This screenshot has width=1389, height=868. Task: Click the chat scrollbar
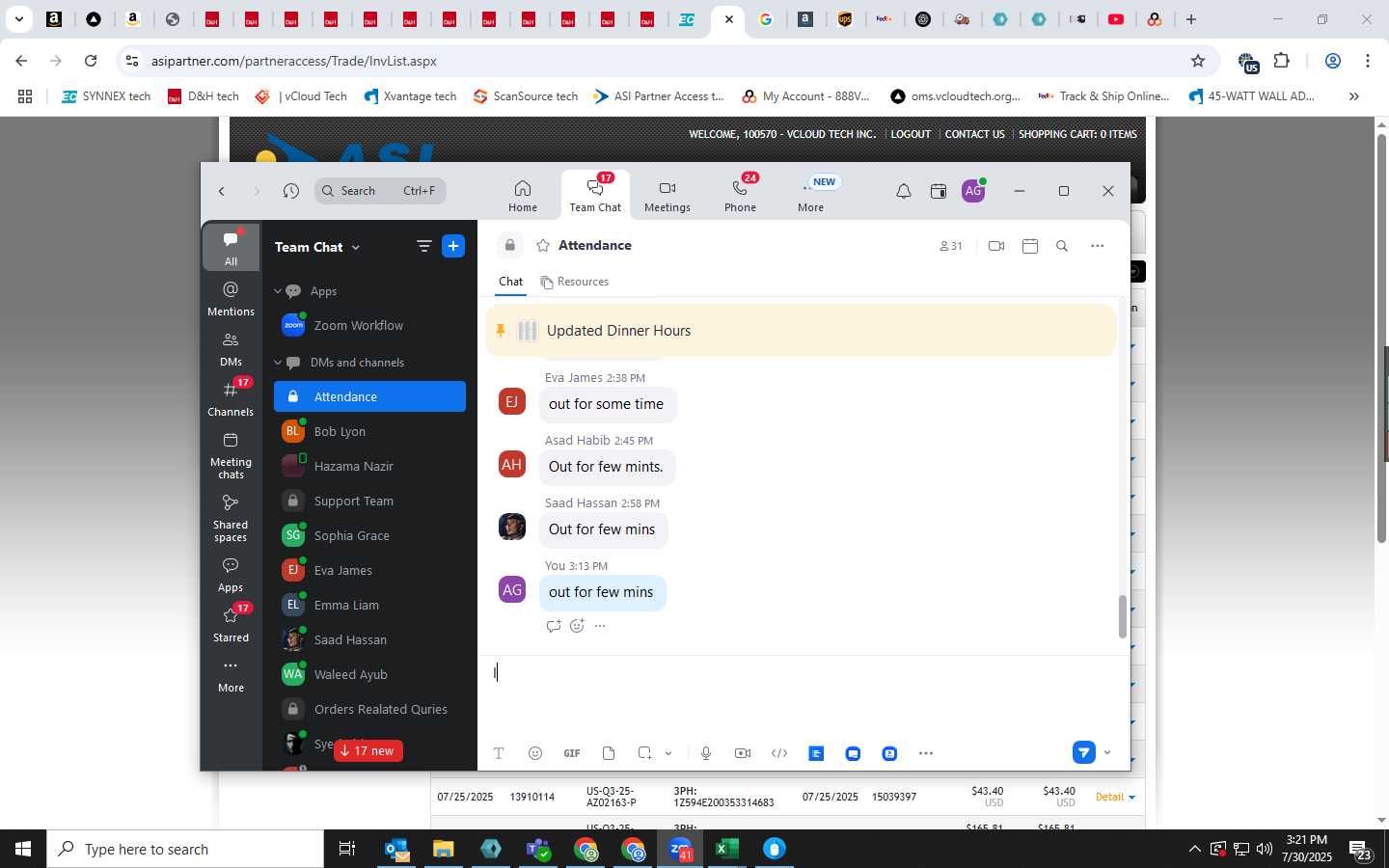pos(1122,617)
